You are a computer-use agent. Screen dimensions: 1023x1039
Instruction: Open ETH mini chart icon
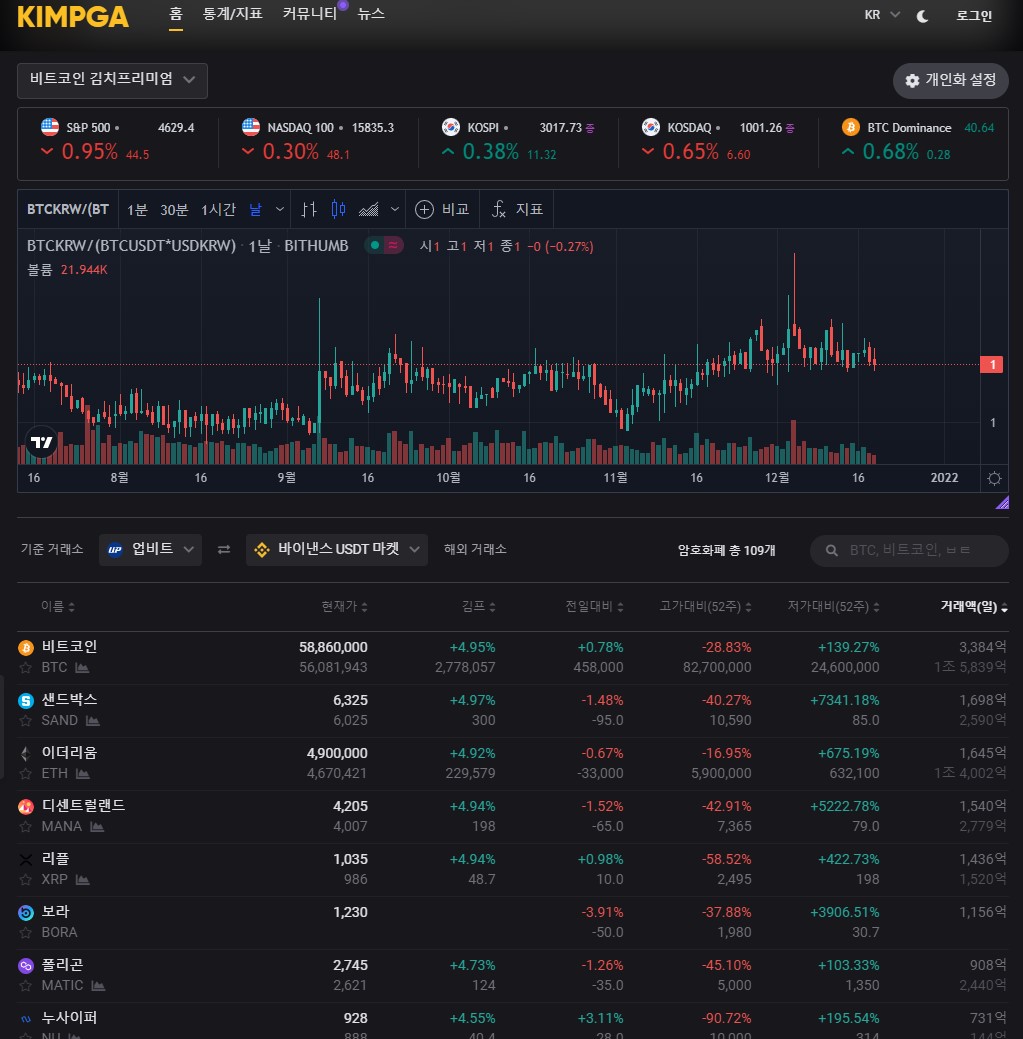click(x=83, y=773)
